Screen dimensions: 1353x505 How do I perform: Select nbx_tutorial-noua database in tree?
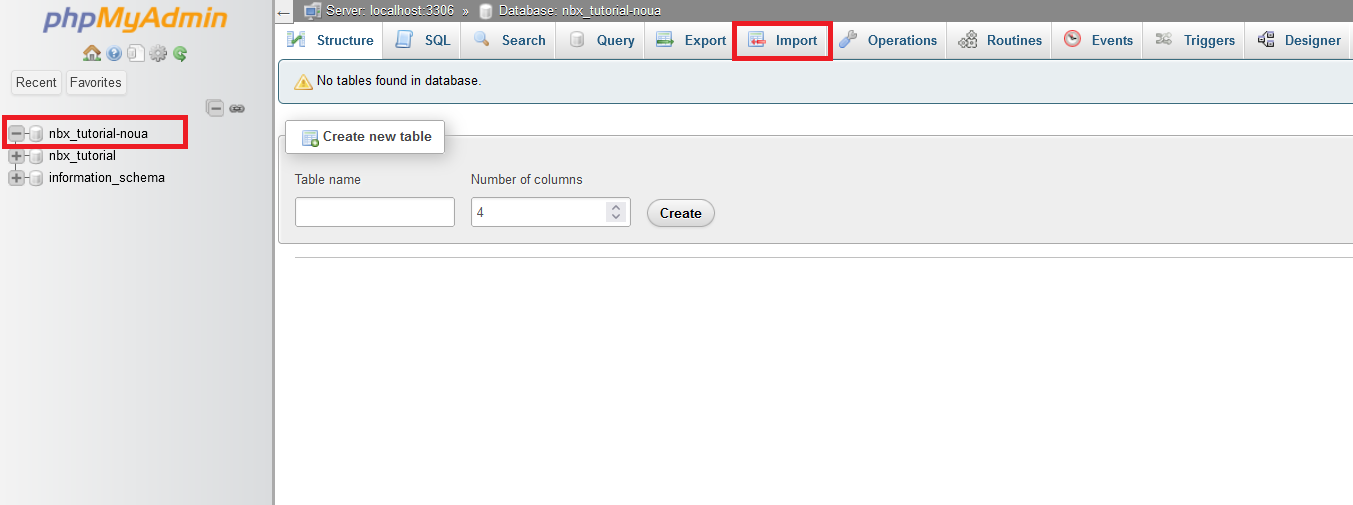98,134
